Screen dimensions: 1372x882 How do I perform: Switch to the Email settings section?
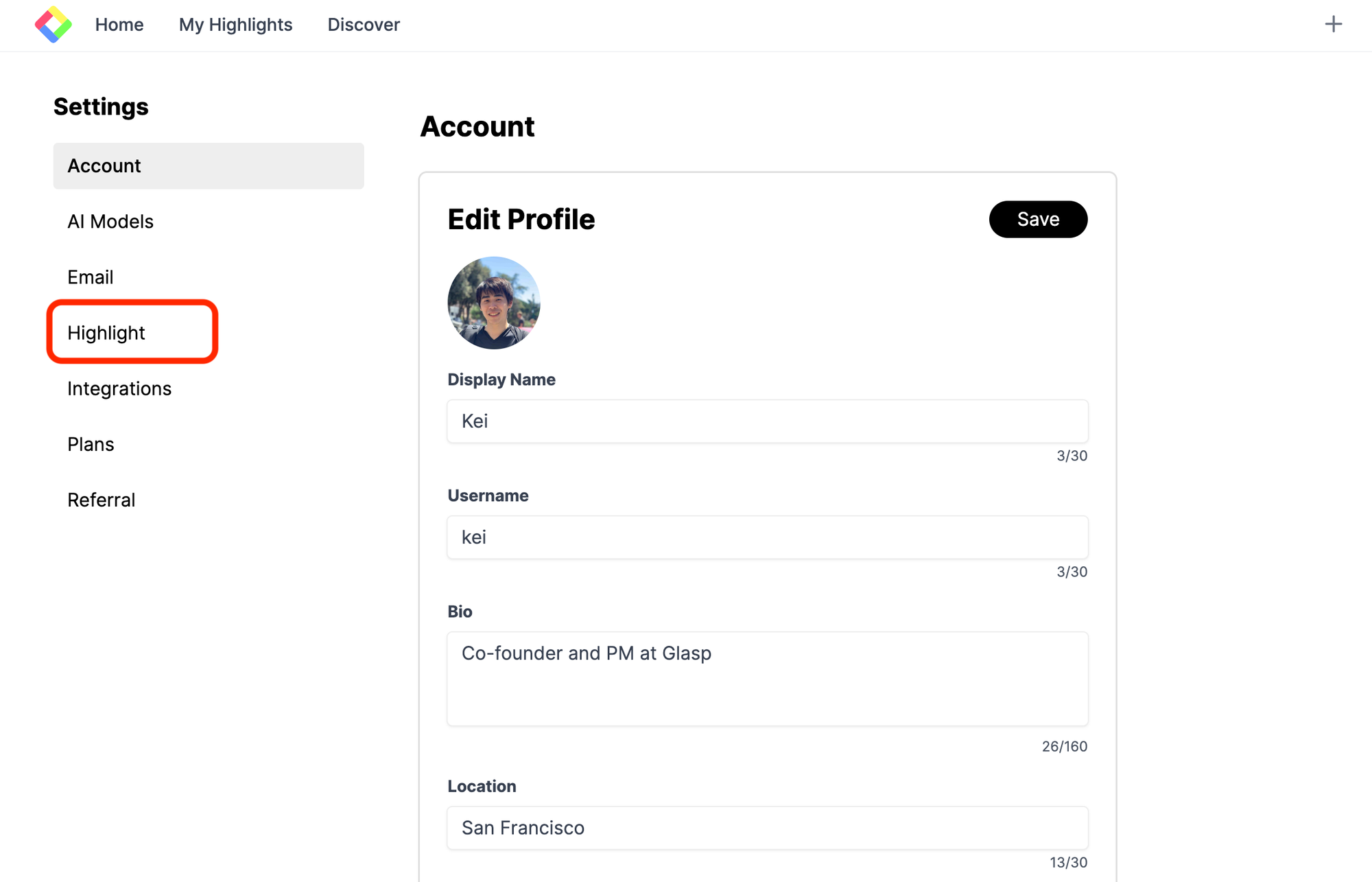(91, 277)
